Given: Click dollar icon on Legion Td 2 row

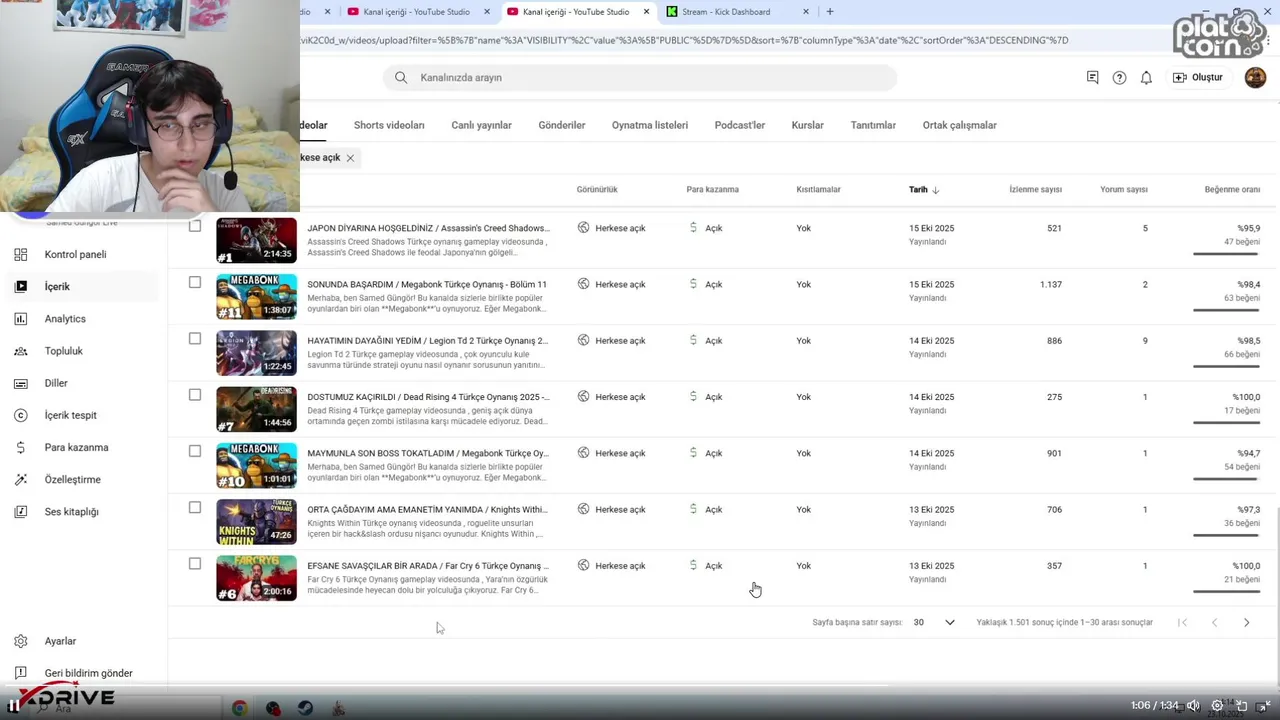Looking at the screenshot, I should click(693, 340).
